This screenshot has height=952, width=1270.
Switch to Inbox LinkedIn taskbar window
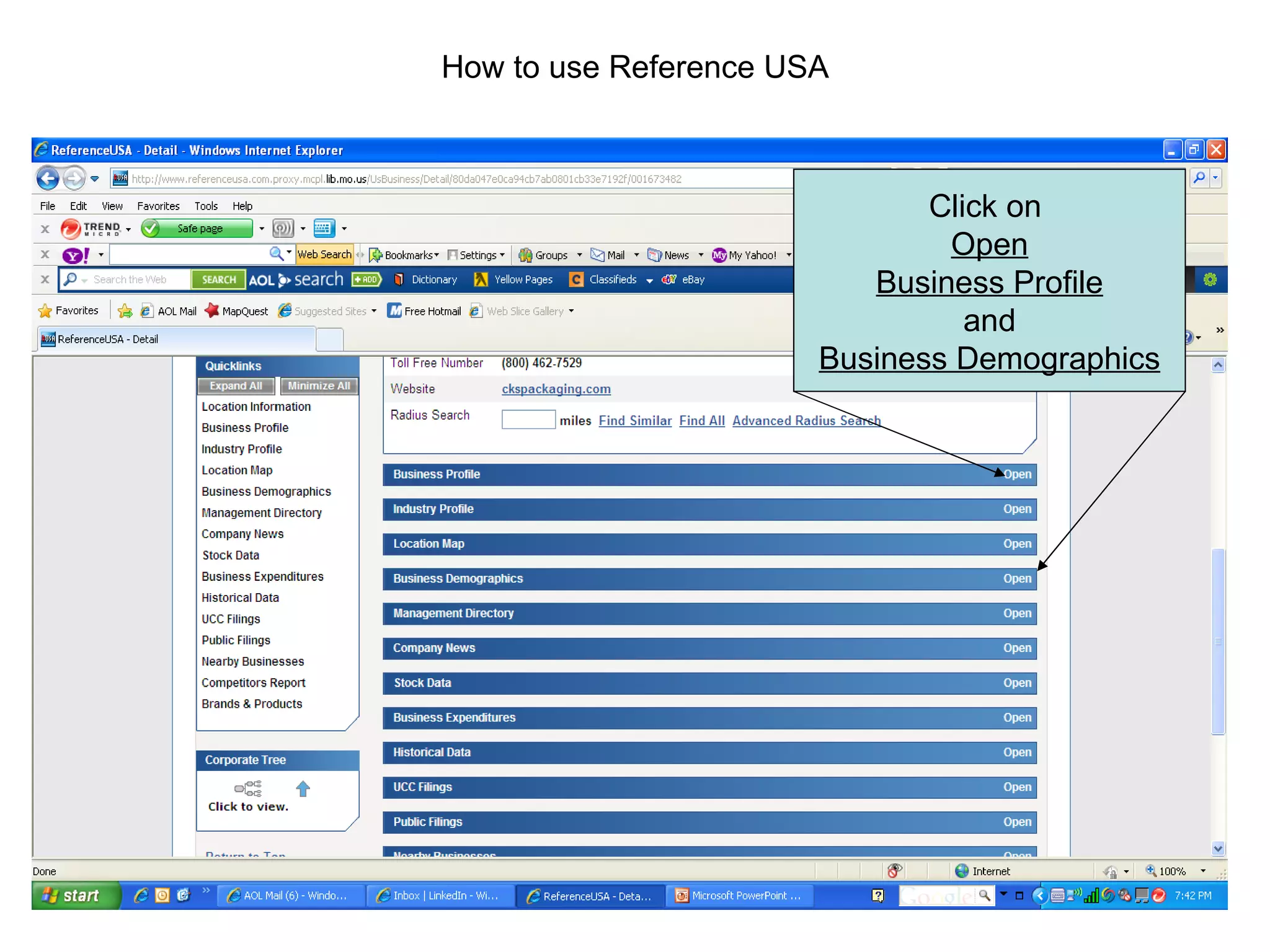[440, 896]
